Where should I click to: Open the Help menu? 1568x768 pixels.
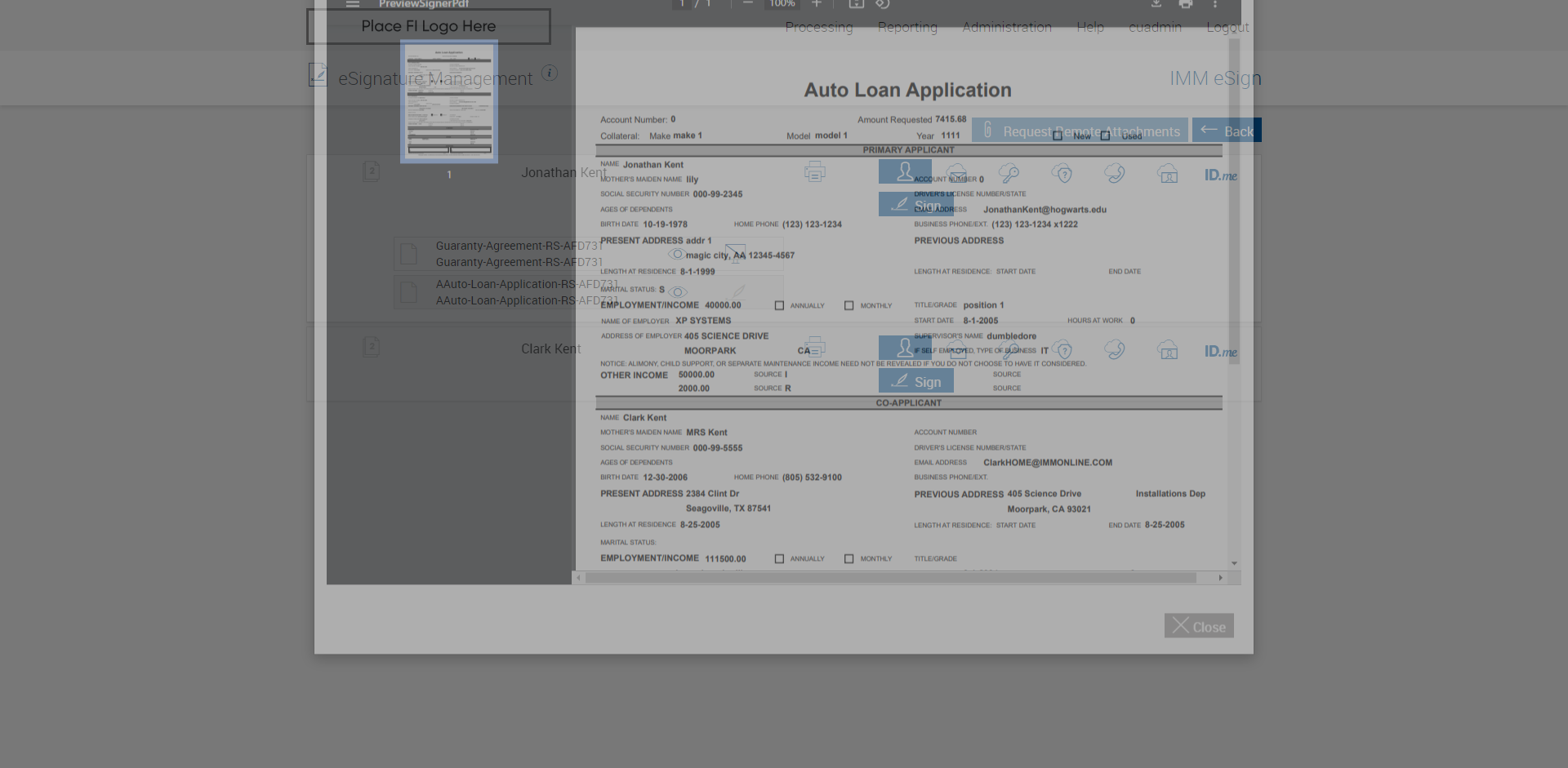1090,27
